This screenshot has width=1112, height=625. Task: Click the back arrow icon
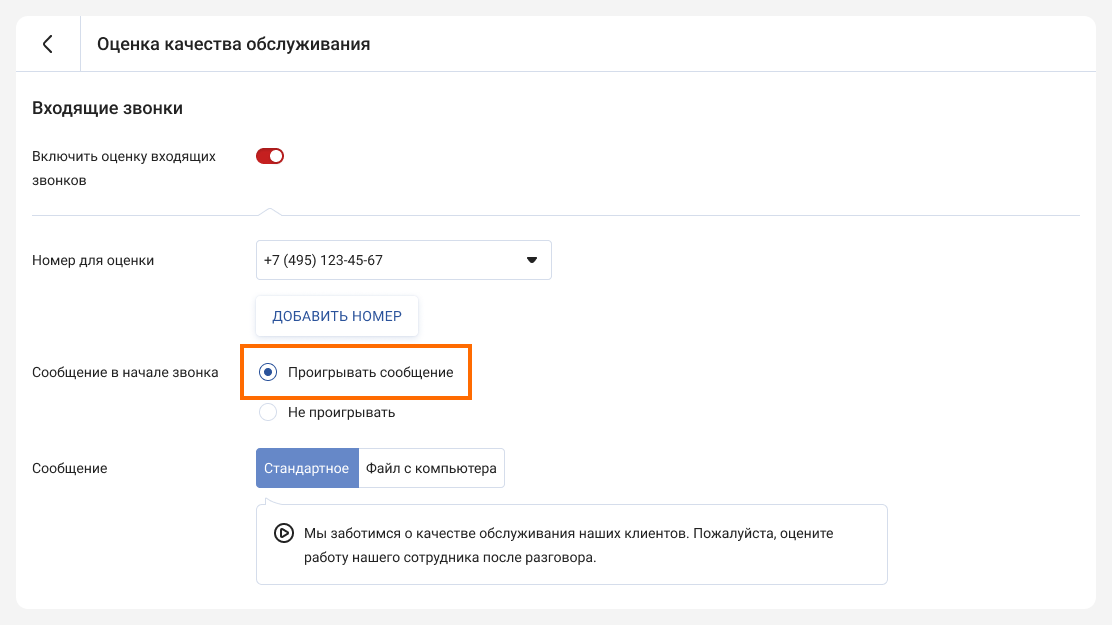47,44
